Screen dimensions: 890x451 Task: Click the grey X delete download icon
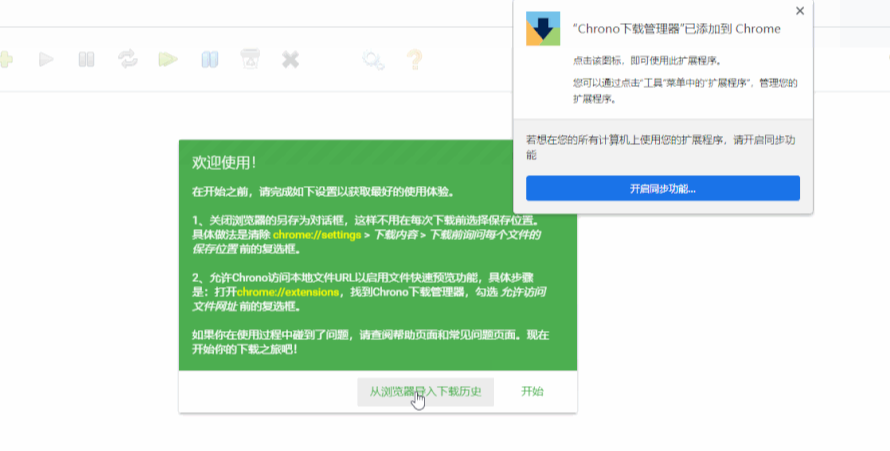[x=291, y=59]
